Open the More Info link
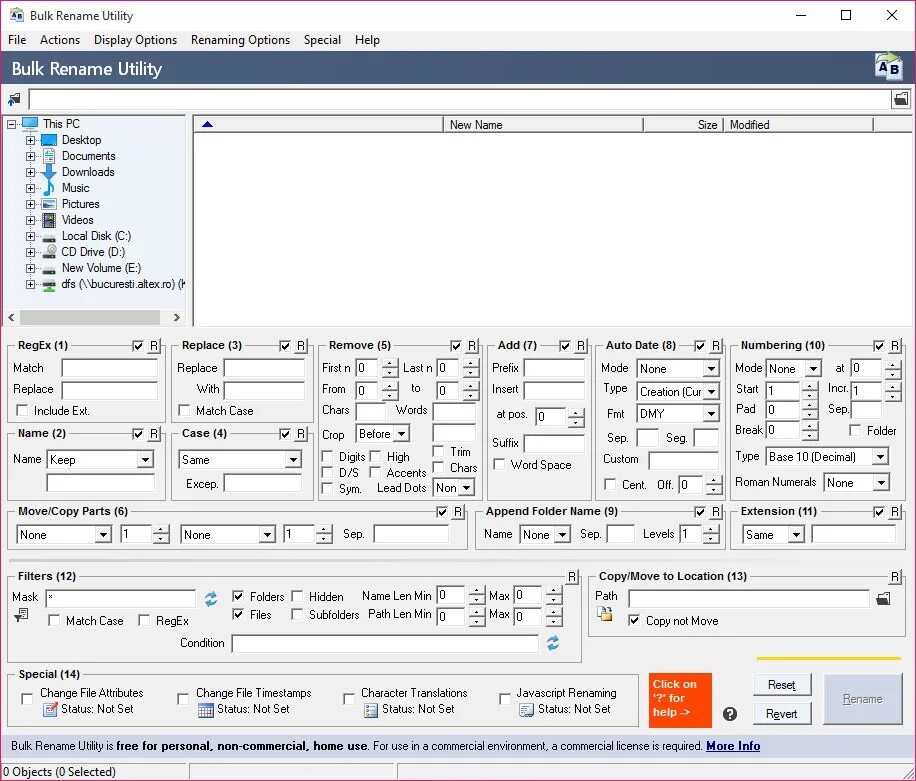Image resolution: width=916 pixels, height=781 pixels. [x=733, y=746]
